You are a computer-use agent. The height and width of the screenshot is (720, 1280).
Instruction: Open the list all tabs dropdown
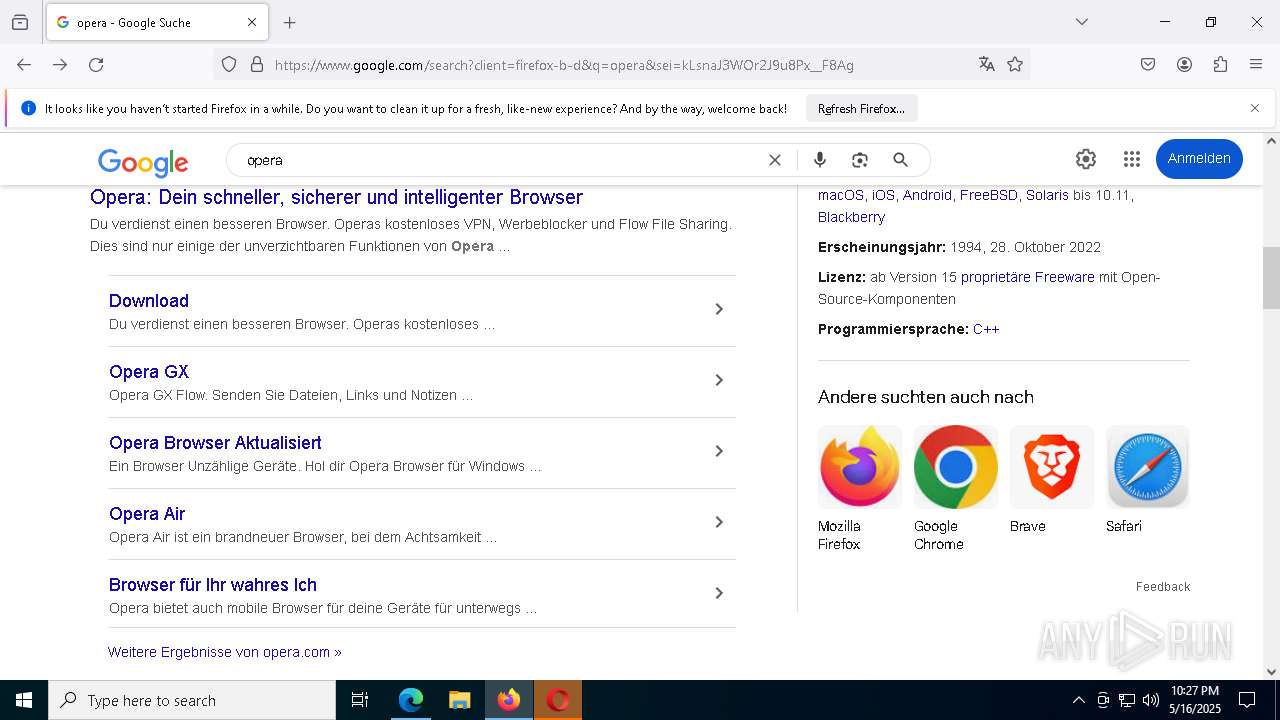point(1081,22)
